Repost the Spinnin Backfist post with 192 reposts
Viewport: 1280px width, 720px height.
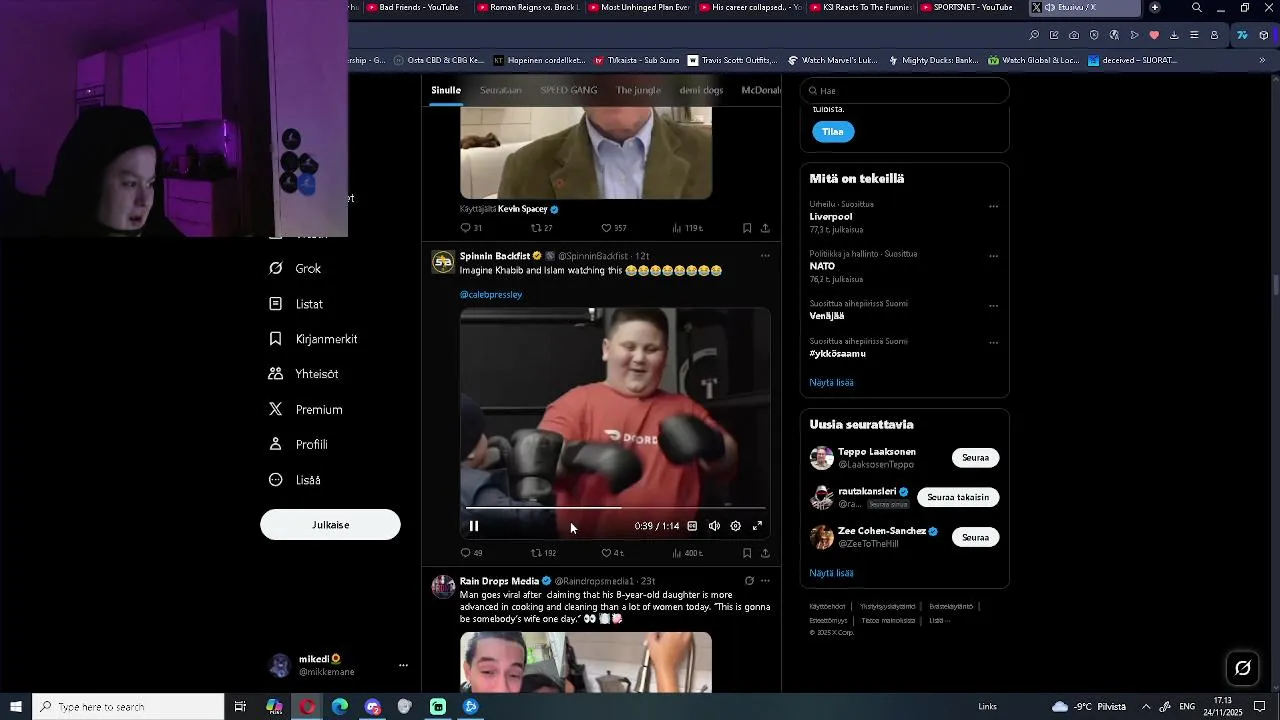[x=543, y=553]
